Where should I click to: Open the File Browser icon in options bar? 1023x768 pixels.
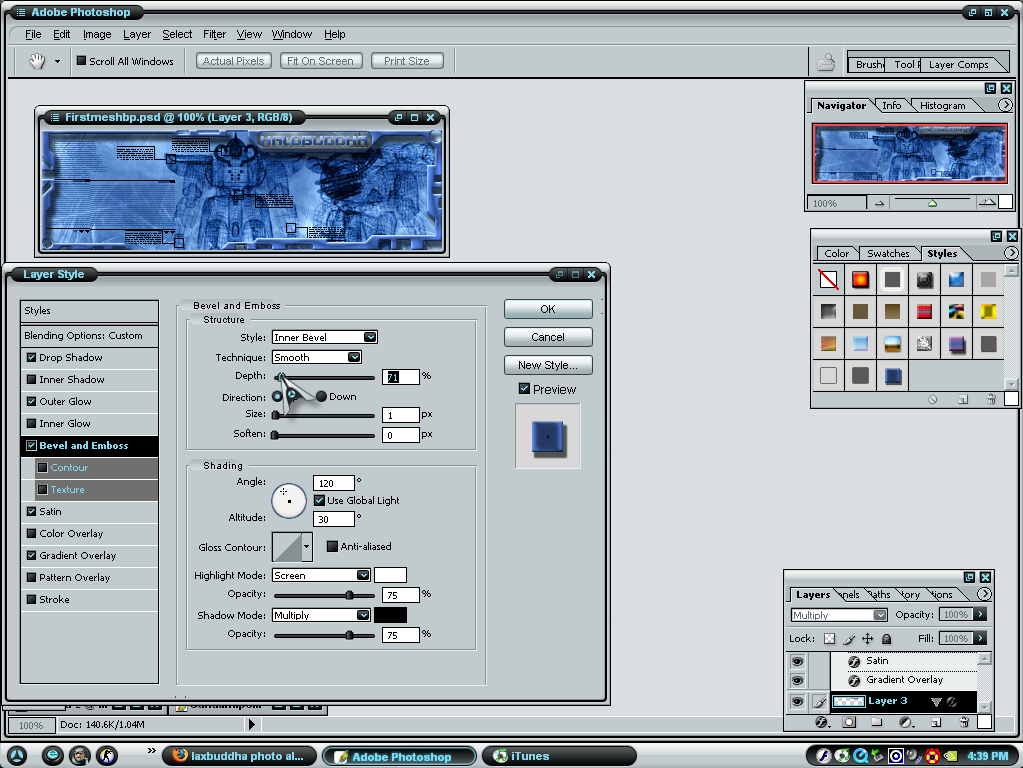pyautogui.click(x=826, y=62)
